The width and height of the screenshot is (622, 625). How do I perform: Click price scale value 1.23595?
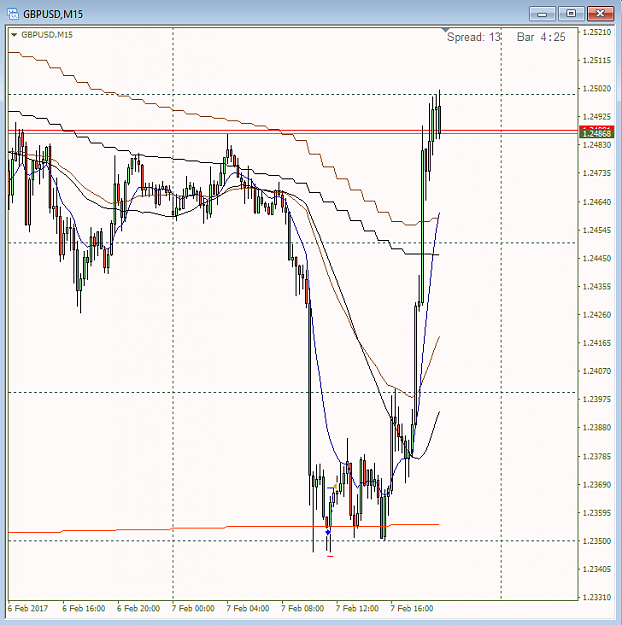(597, 513)
